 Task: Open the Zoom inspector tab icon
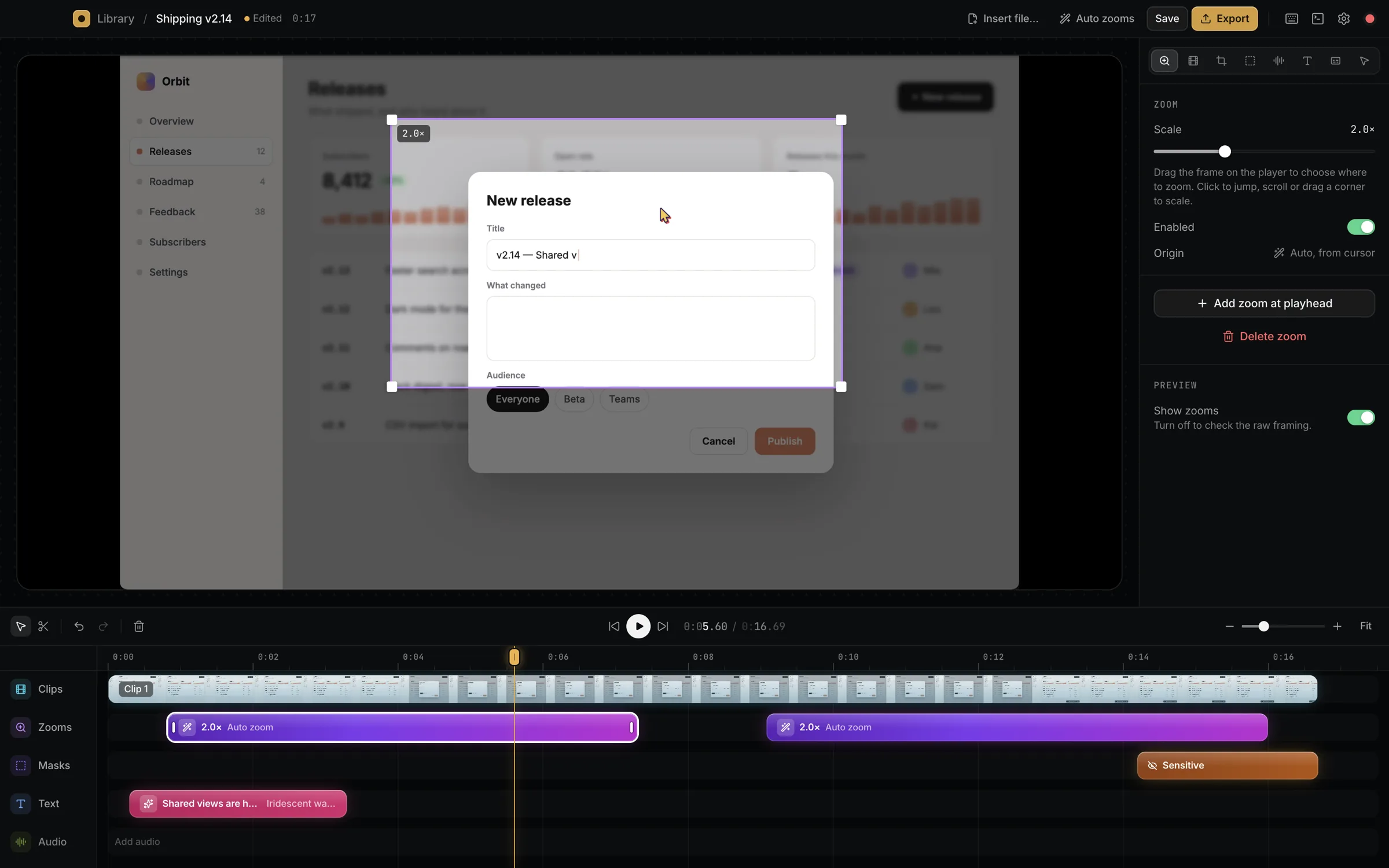(x=1164, y=61)
